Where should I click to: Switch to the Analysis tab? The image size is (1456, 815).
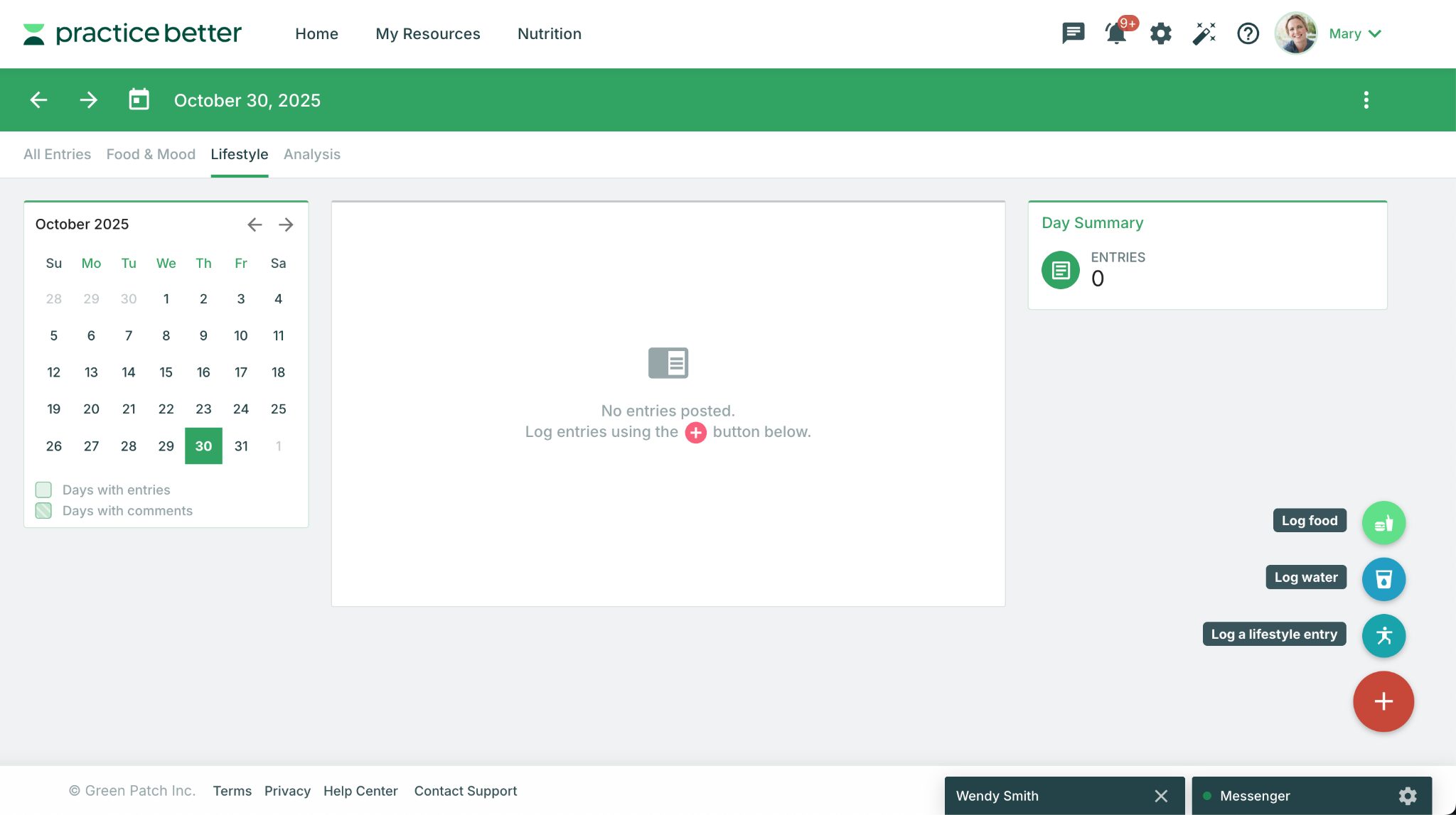[311, 154]
